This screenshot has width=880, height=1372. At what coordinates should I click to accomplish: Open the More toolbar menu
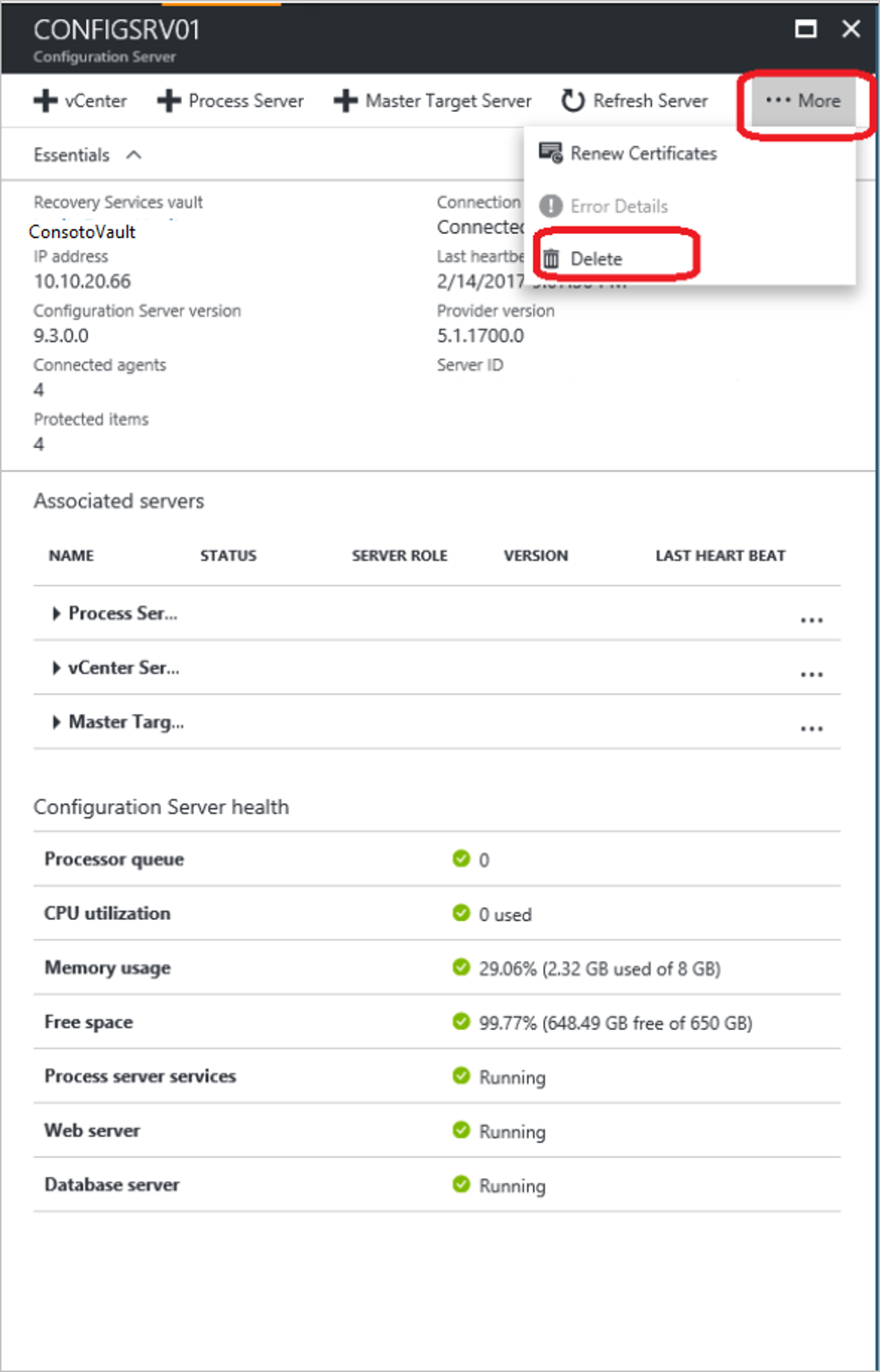click(803, 101)
